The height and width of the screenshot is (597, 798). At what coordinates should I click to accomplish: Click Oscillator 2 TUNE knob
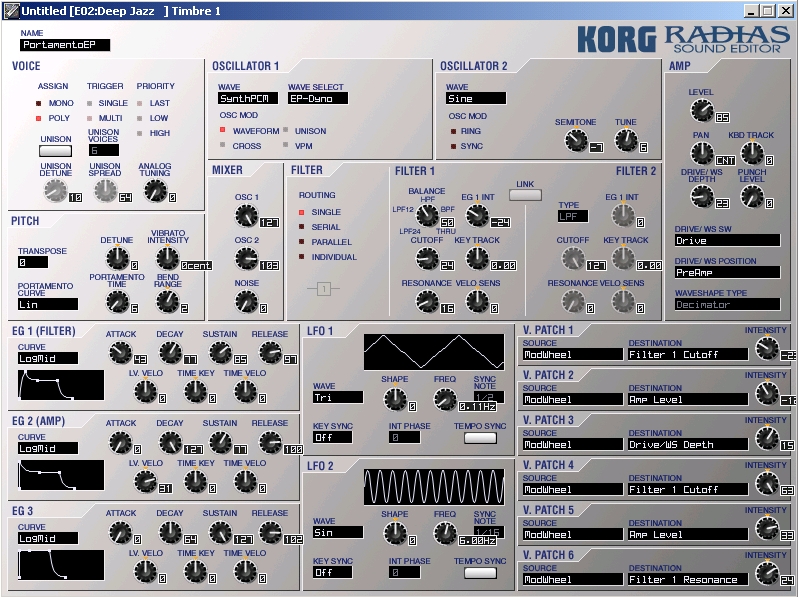(x=626, y=140)
